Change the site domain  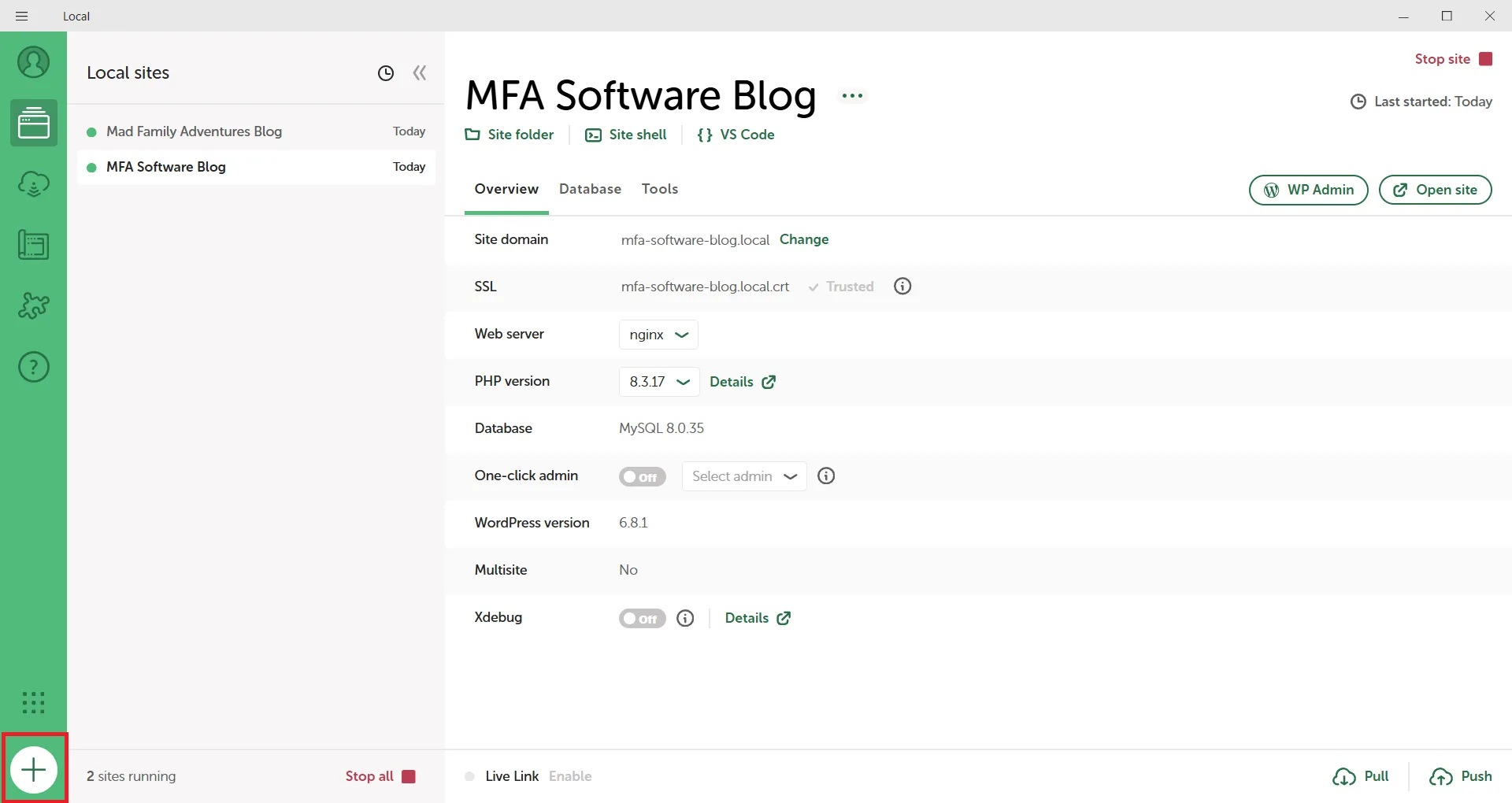click(x=804, y=239)
